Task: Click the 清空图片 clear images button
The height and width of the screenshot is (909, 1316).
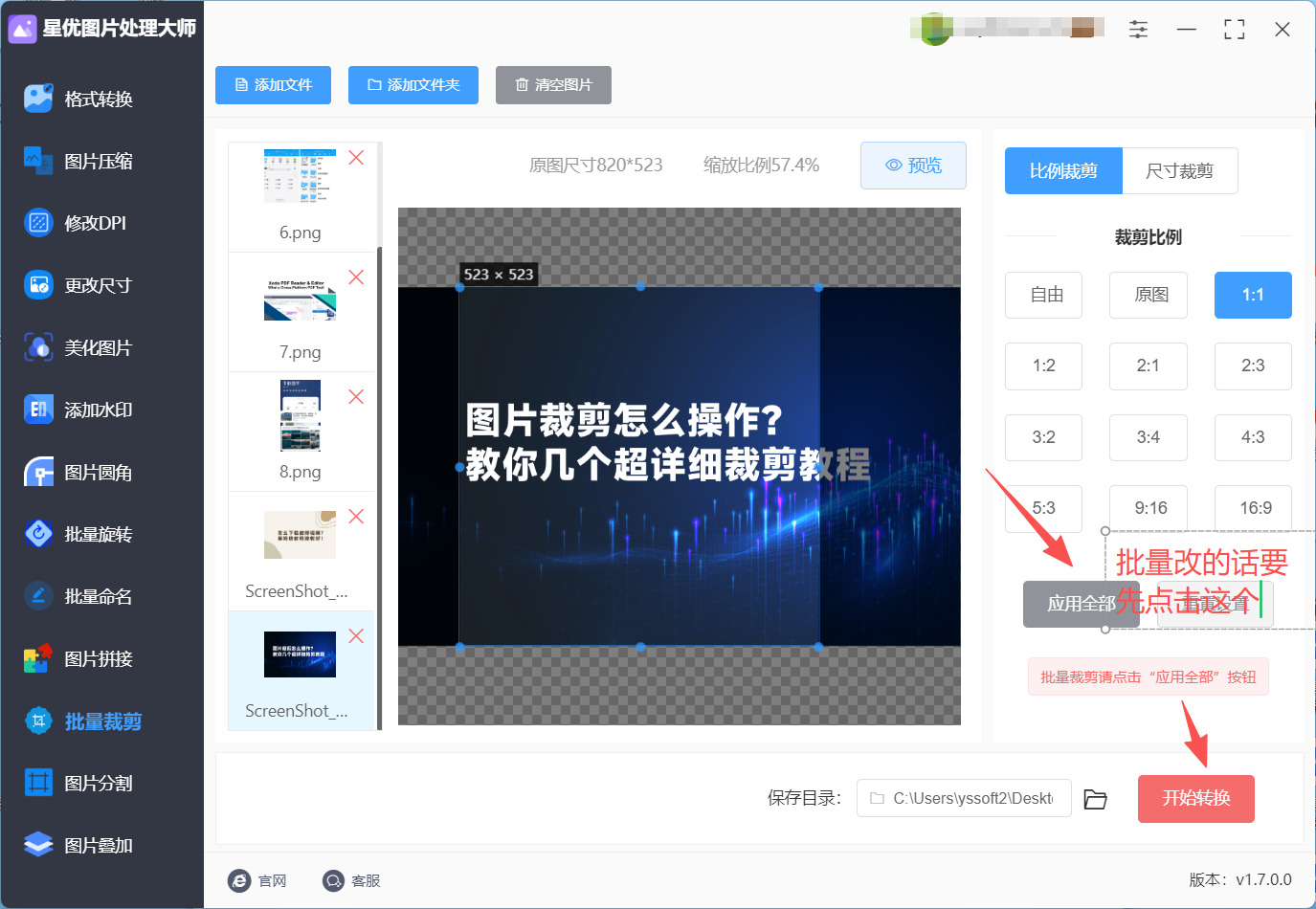Action: point(553,85)
